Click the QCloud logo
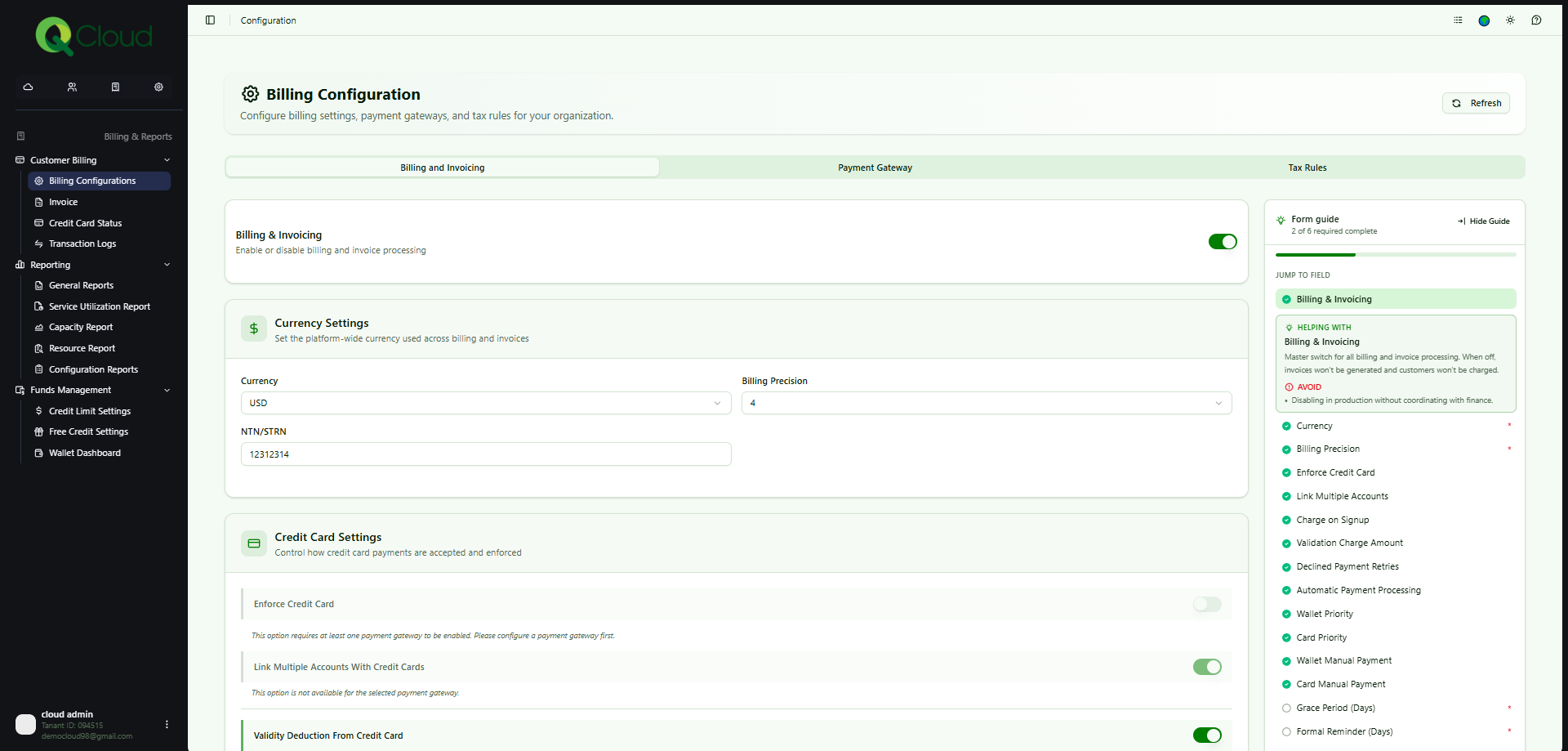 tap(94, 37)
